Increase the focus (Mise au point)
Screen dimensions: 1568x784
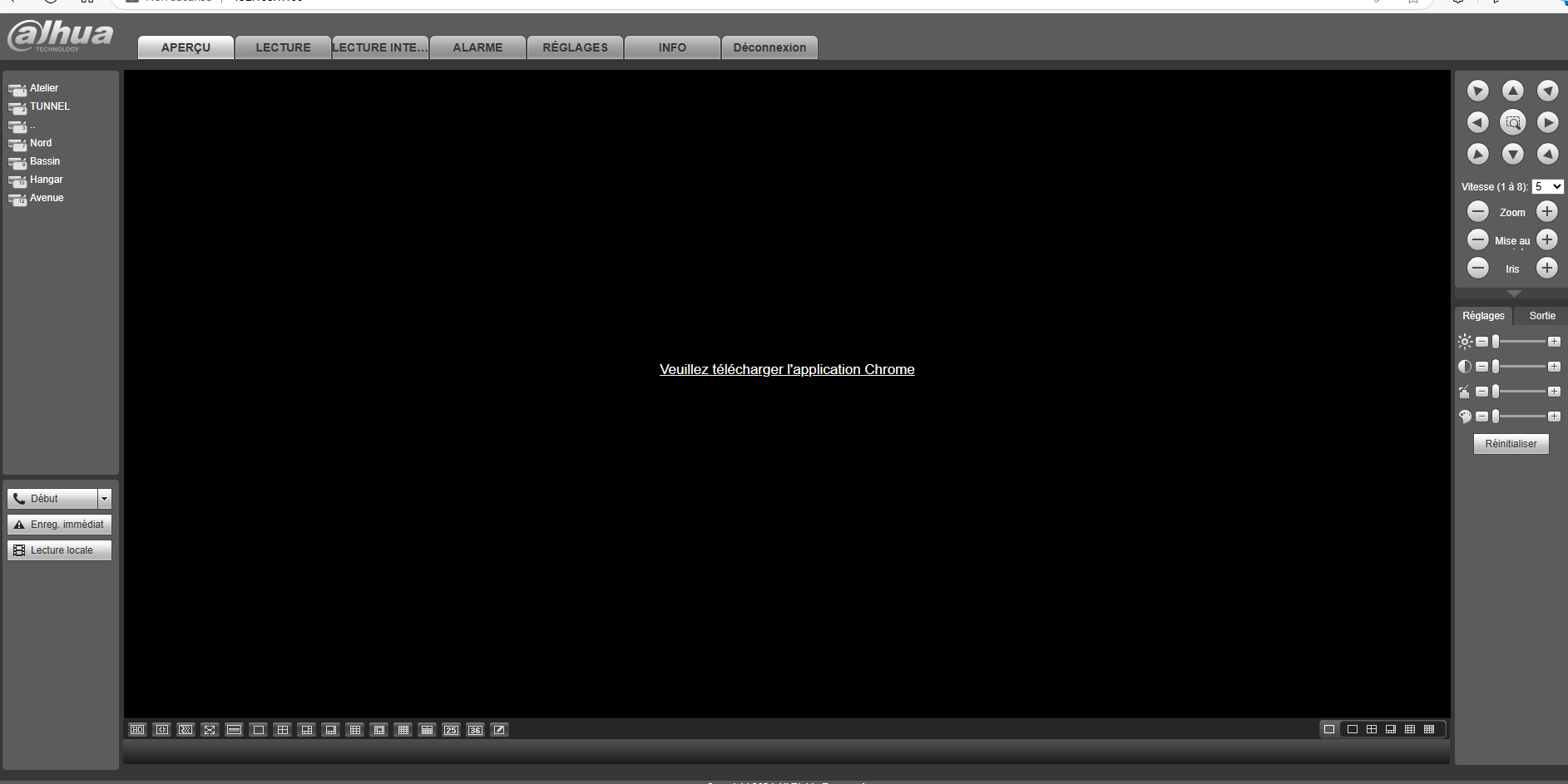[x=1546, y=239]
